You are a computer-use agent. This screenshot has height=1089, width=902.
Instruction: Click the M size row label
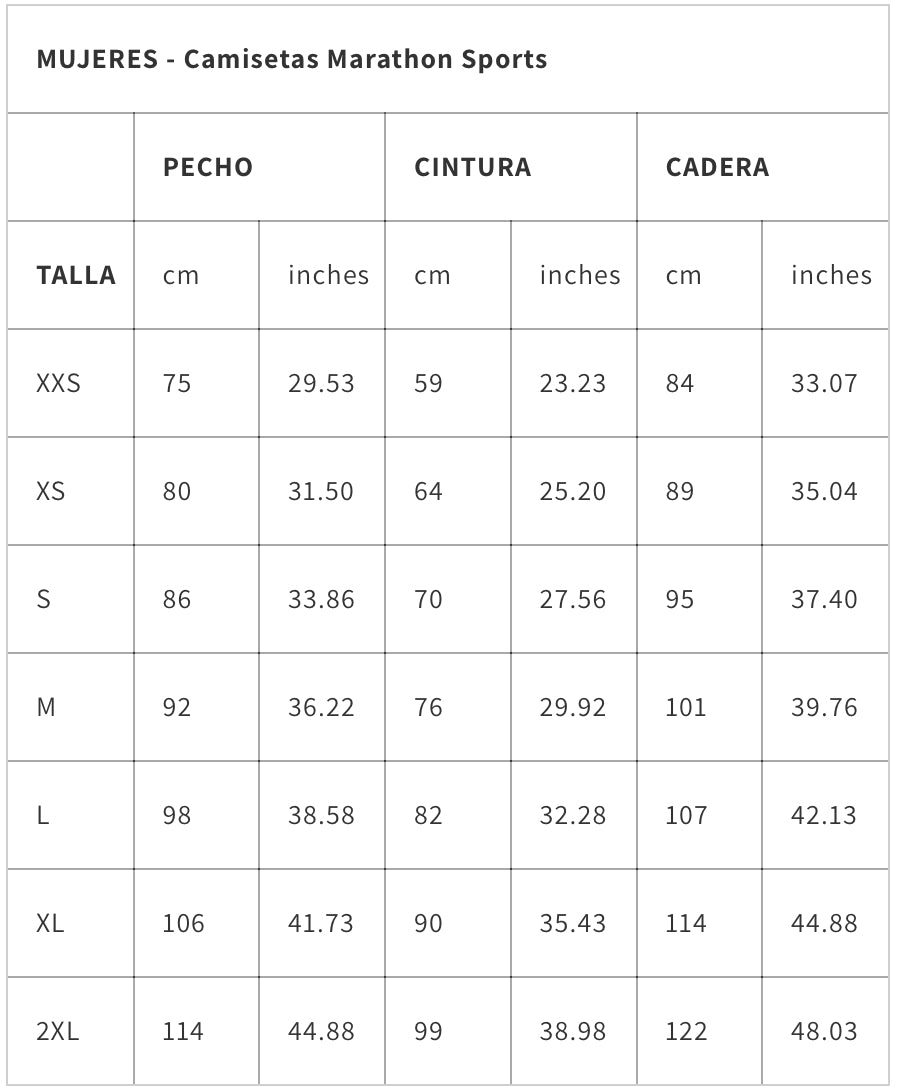(46, 707)
